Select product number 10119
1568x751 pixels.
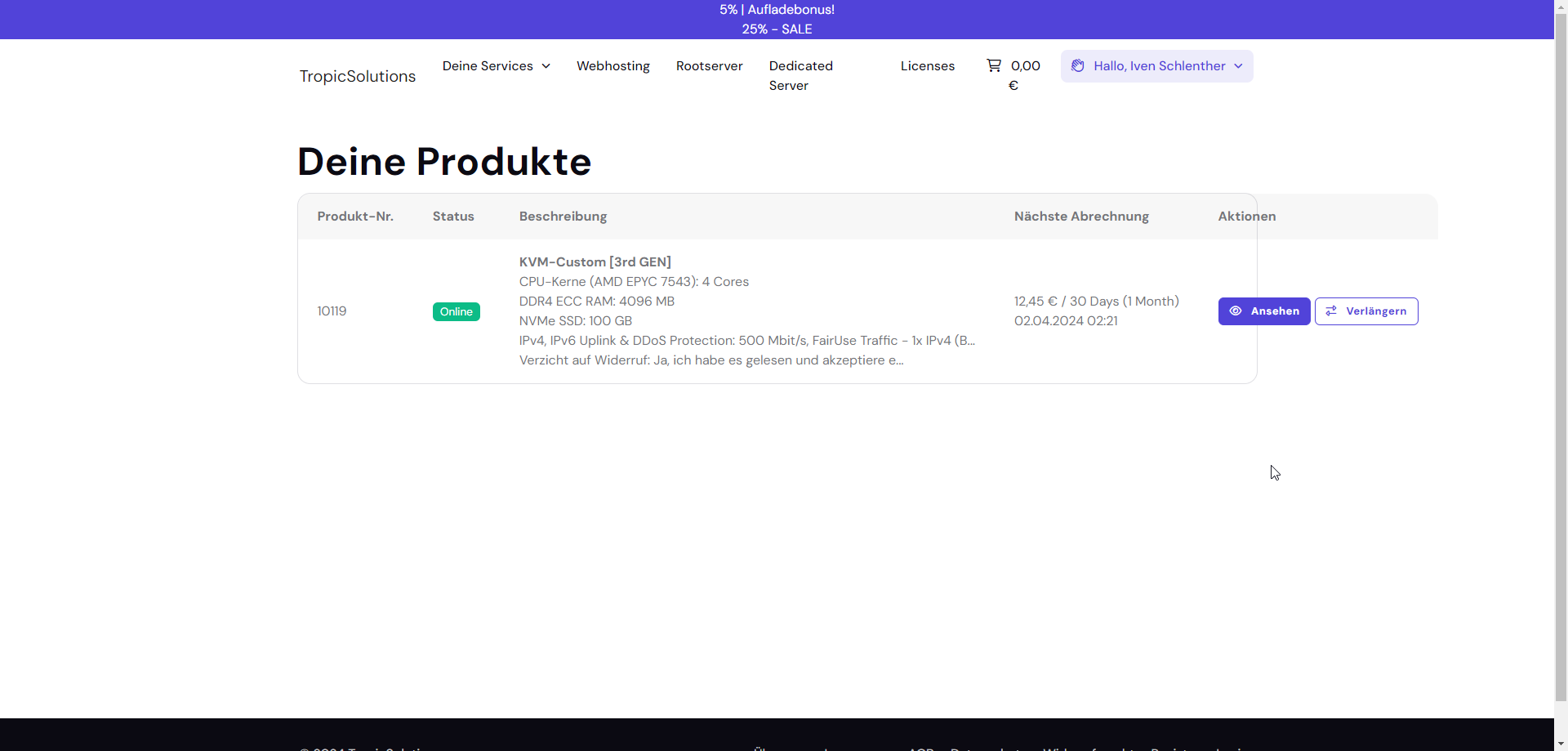pos(332,311)
